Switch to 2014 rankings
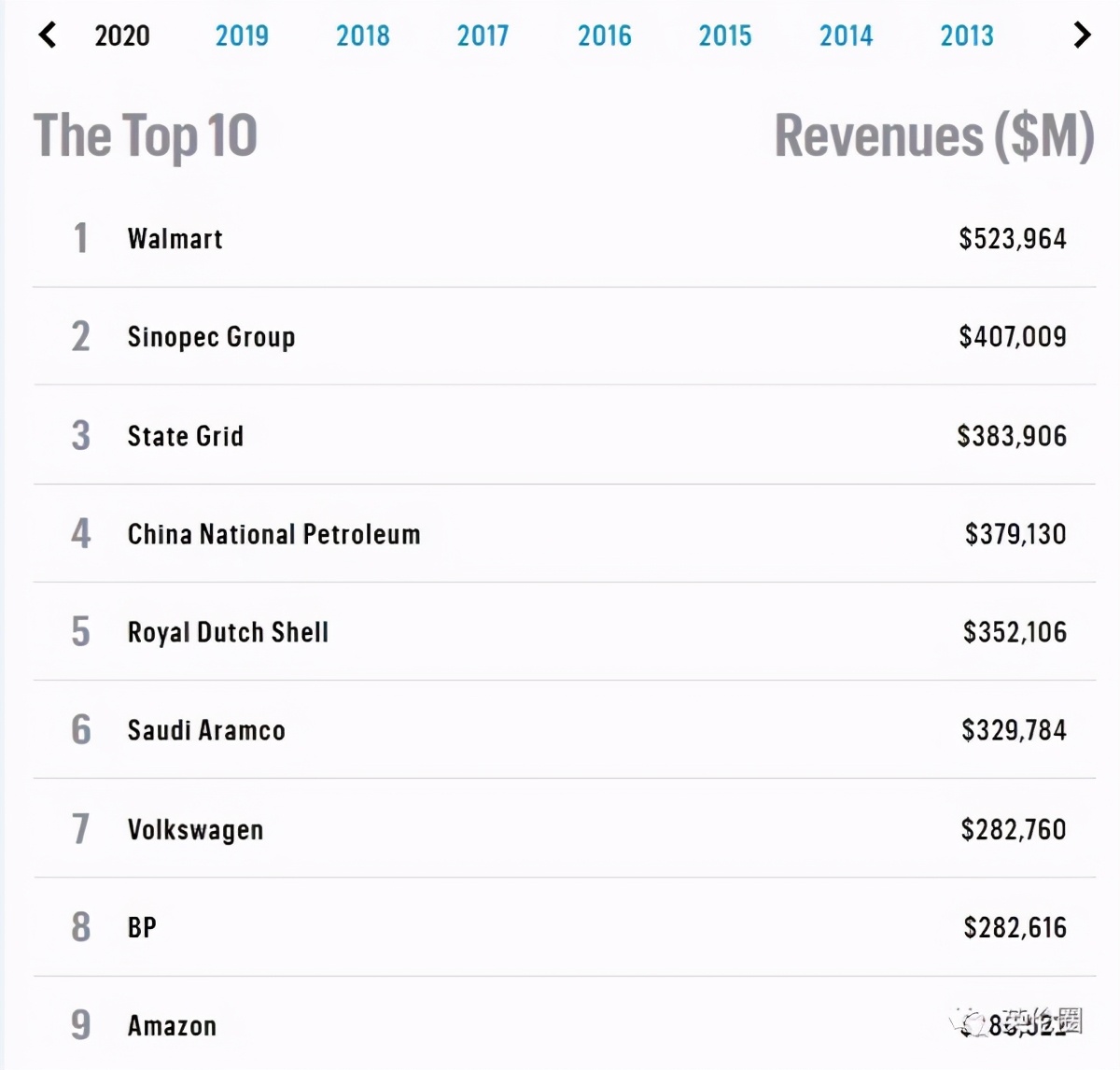 point(846,35)
